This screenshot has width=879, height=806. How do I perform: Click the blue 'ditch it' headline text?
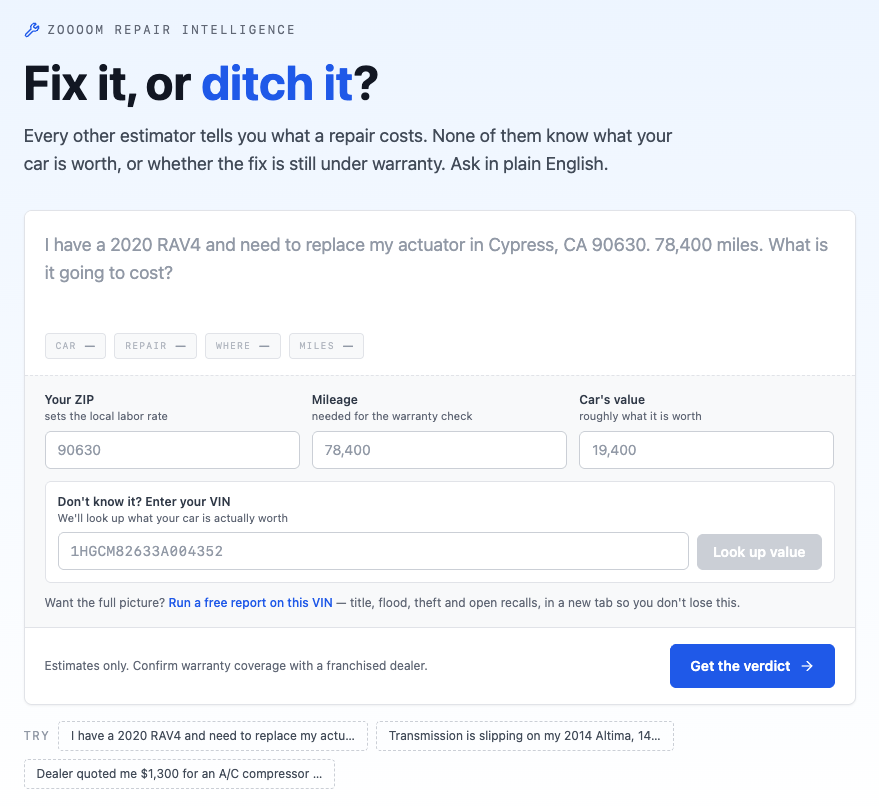pos(277,84)
